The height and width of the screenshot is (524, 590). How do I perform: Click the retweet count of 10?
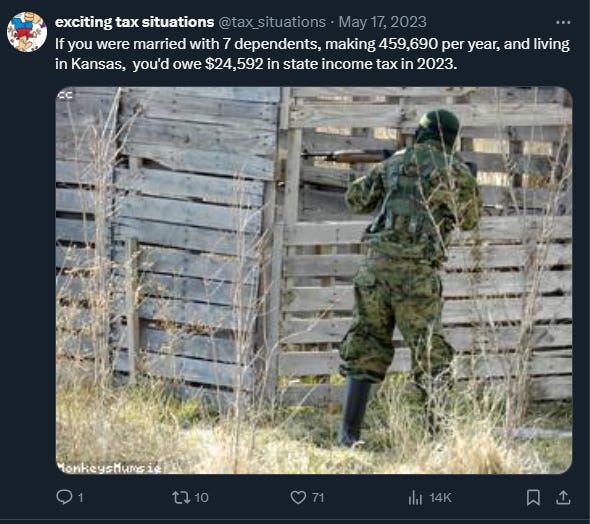coord(202,498)
